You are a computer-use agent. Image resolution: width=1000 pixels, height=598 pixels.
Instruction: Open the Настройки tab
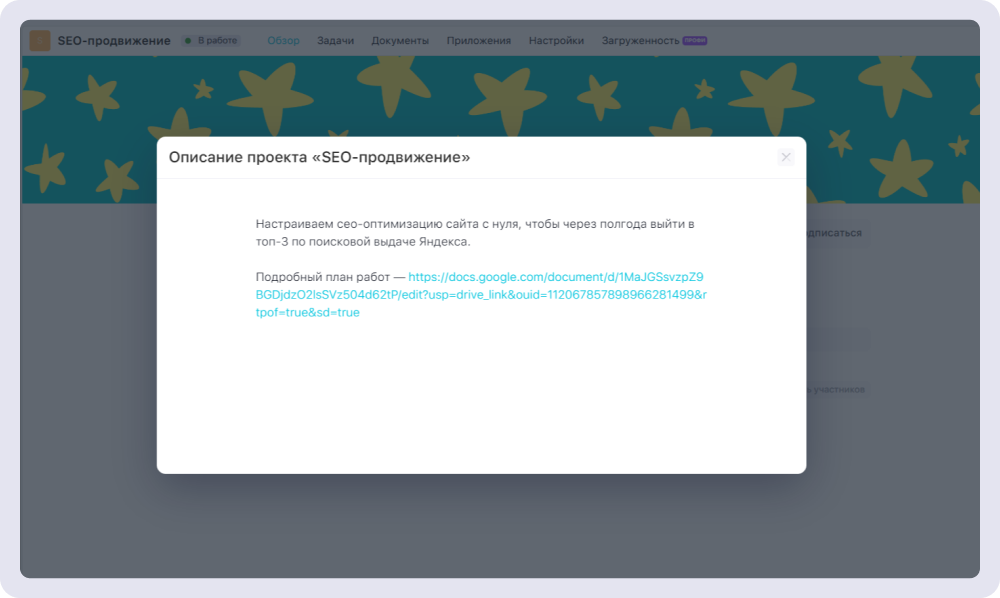tap(556, 40)
